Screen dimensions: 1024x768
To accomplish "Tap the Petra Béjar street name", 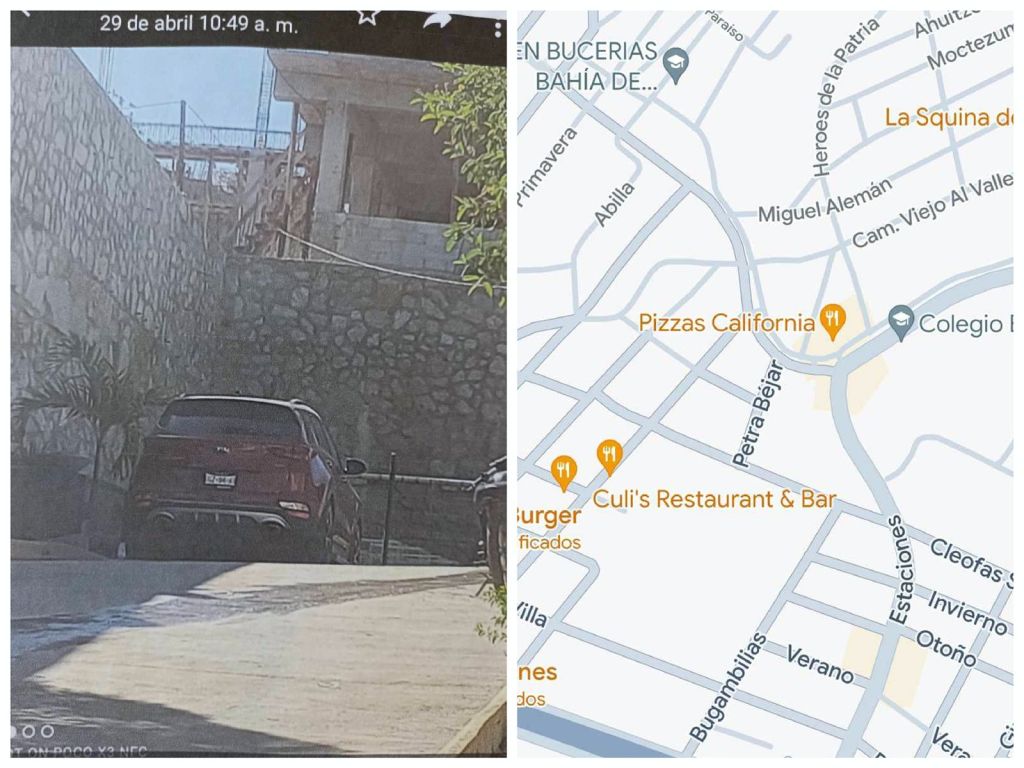I will click(757, 414).
